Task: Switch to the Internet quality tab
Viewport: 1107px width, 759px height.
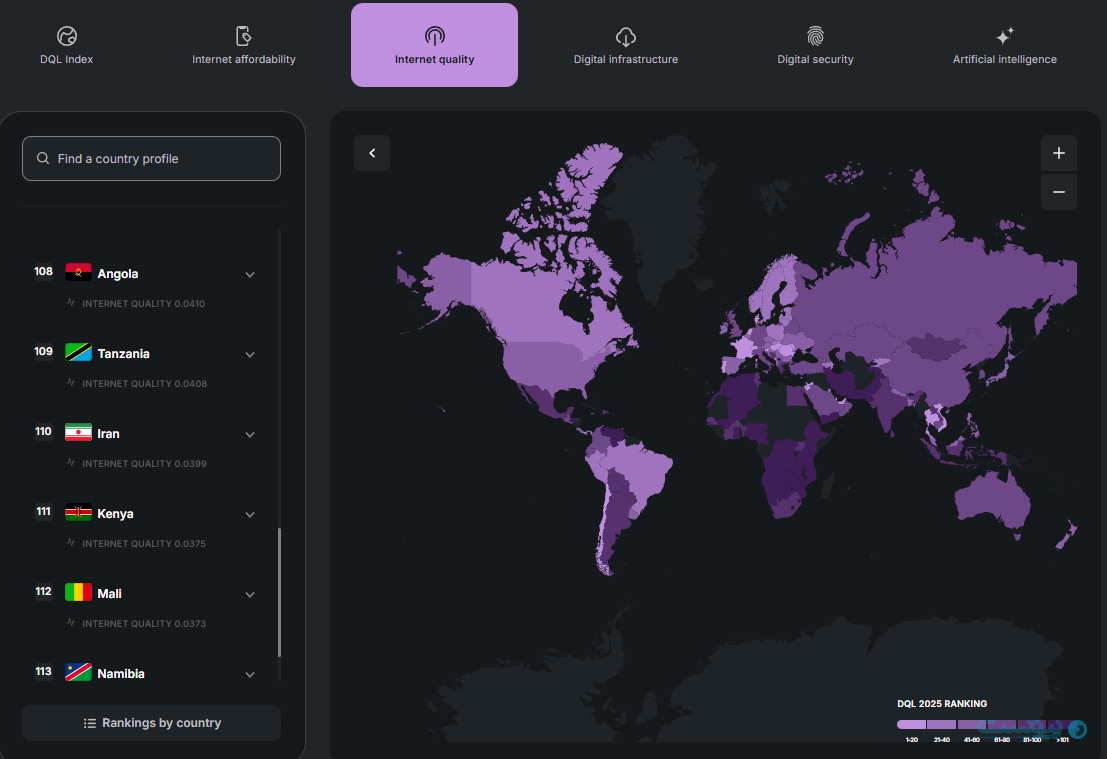Action: 434,46
